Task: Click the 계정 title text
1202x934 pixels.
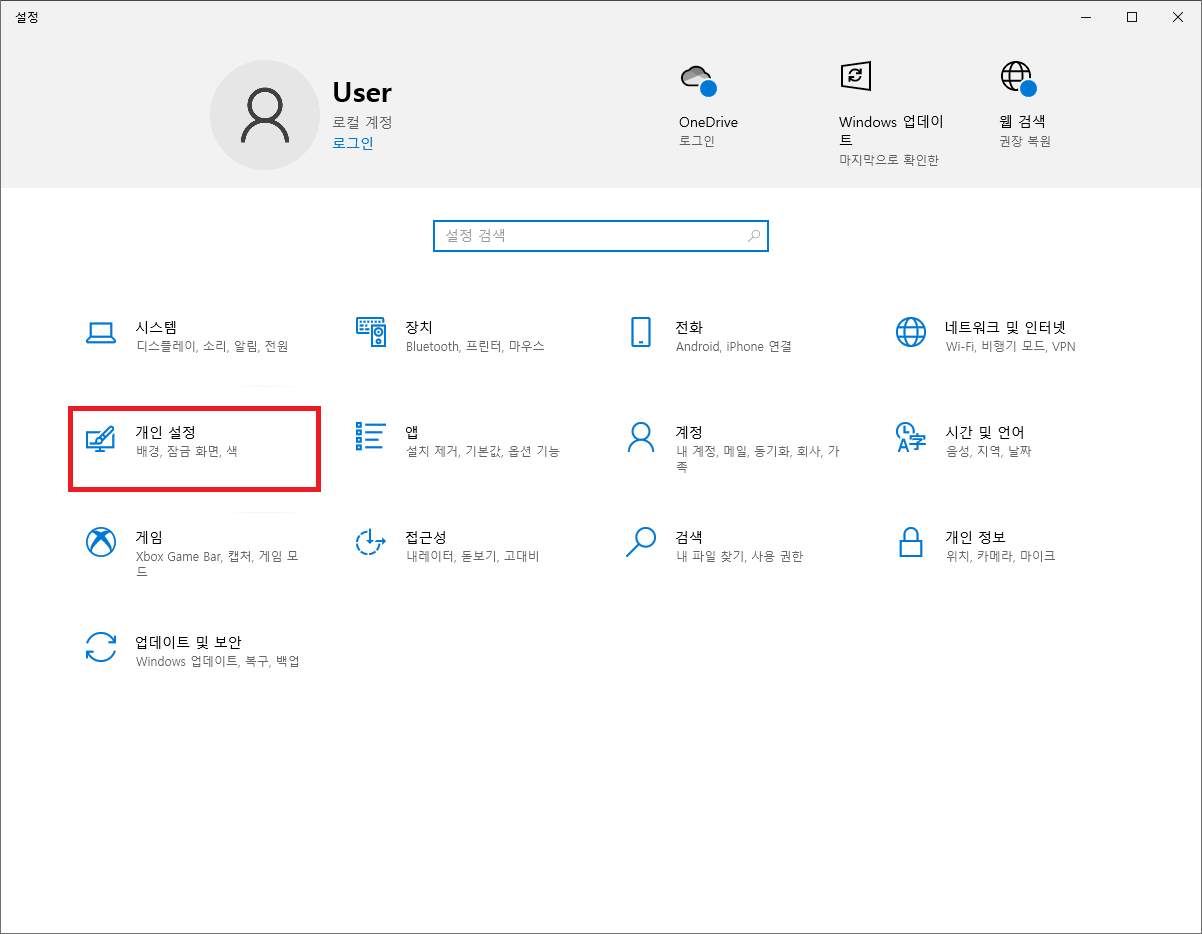Action: coord(689,432)
